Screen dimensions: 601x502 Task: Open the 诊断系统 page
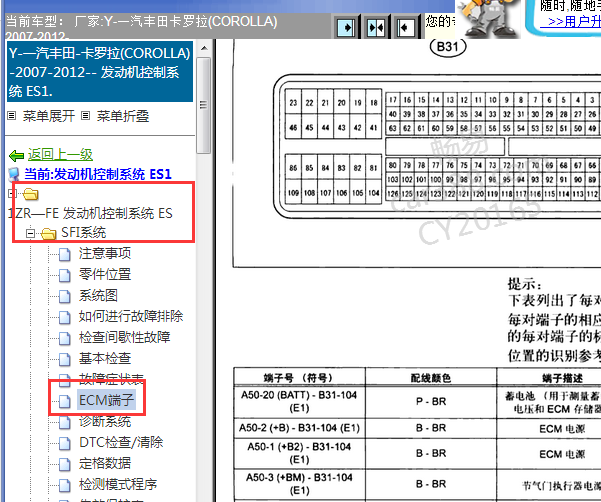click(x=105, y=421)
